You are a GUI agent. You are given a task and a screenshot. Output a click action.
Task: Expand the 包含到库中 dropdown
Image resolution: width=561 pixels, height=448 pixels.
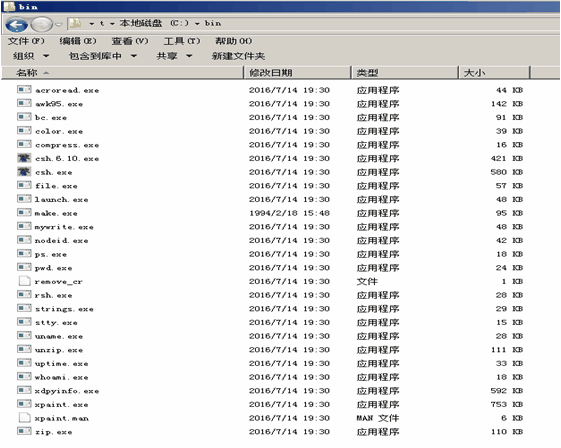pyautogui.click(x=103, y=56)
